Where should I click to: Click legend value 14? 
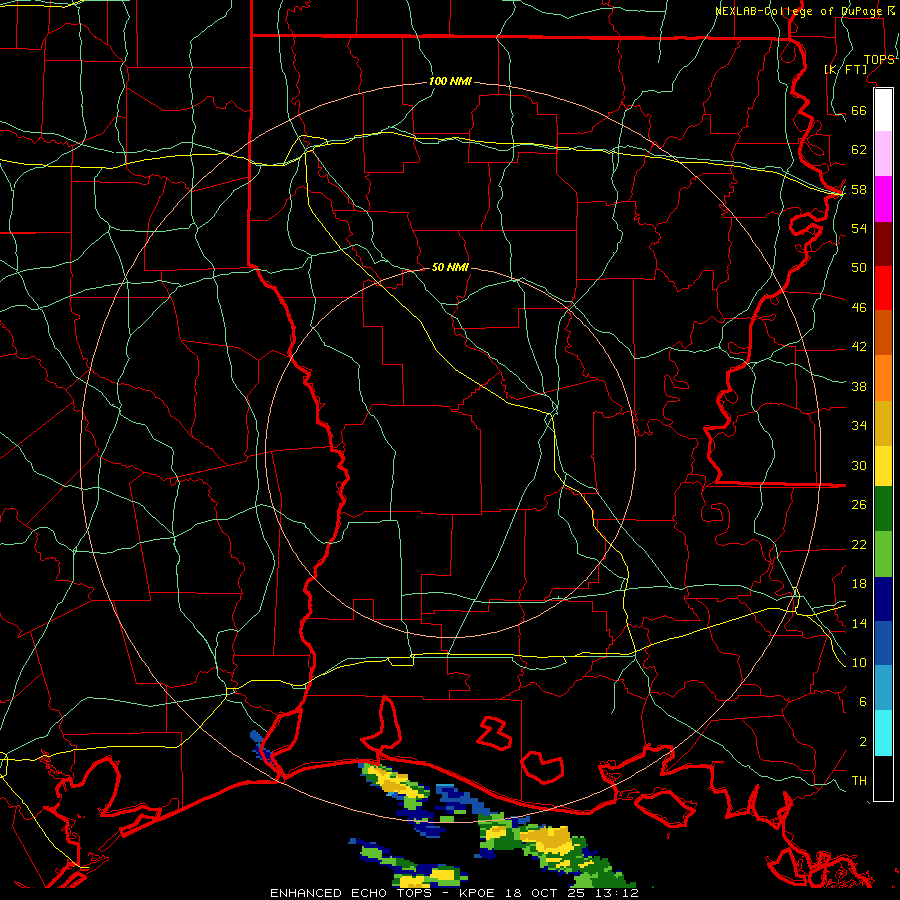859,623
